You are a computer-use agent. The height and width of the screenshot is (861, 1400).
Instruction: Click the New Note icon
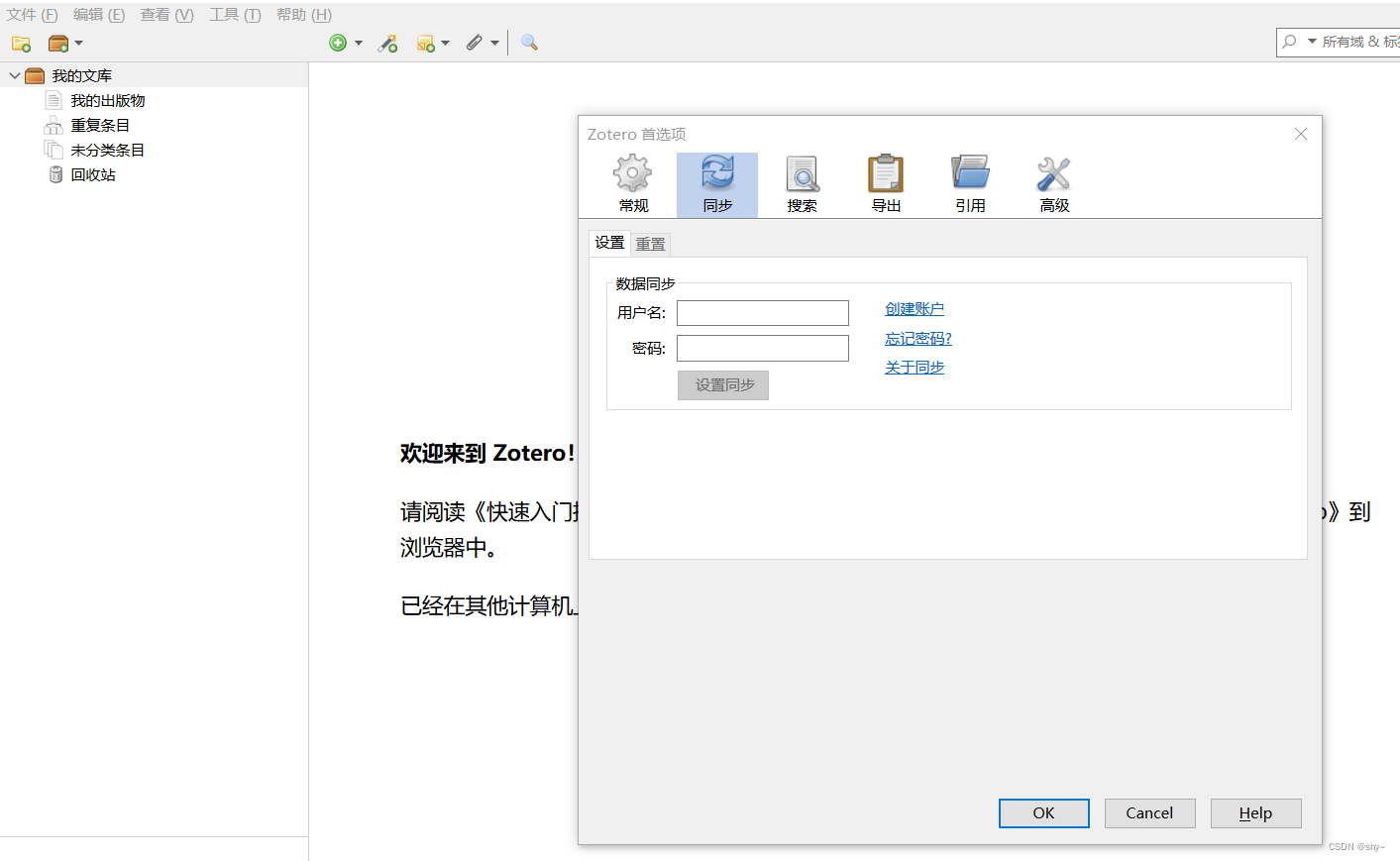tap(426, 44)
